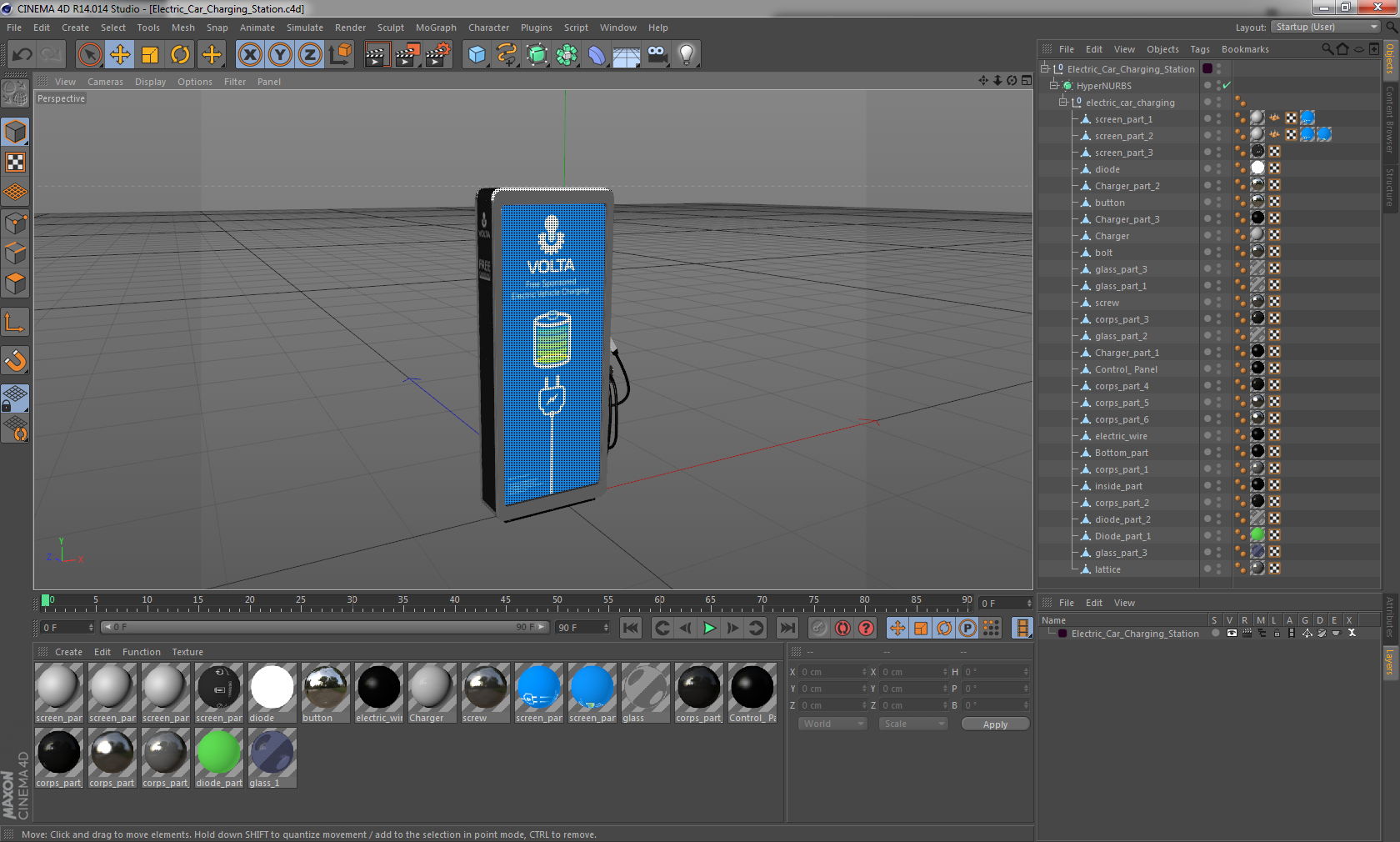Screen dimensions: 1400x842
Task: Select the Scale tool
Action: [x=150, y=55]
